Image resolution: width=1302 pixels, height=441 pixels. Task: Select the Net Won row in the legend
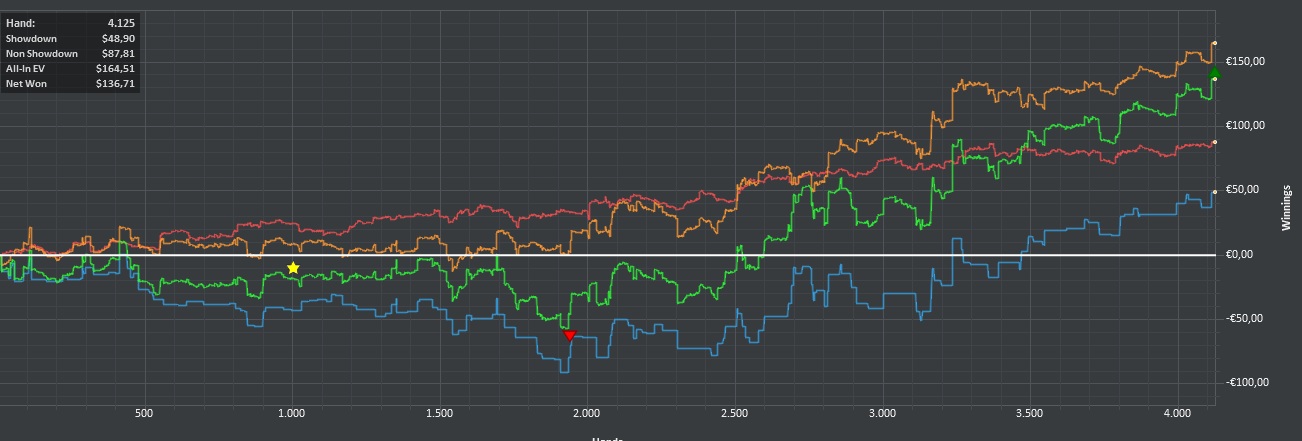[x=70, y=83]
